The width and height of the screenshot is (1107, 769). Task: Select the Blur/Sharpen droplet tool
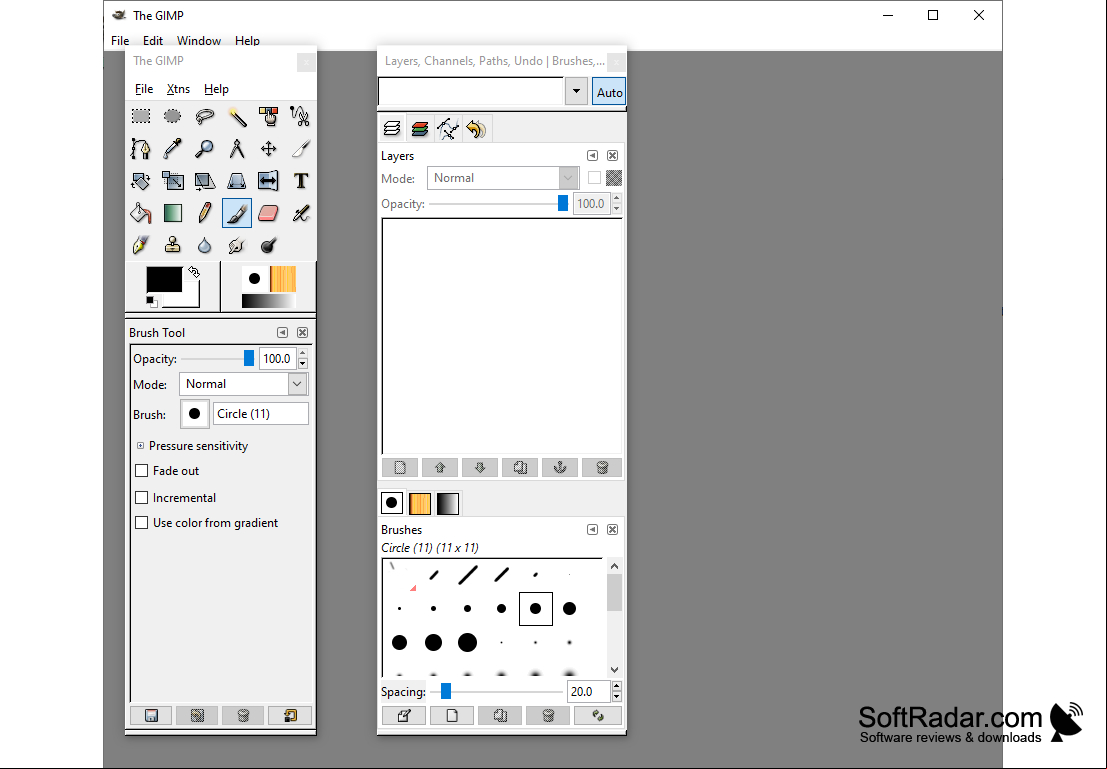click(205, 245)
